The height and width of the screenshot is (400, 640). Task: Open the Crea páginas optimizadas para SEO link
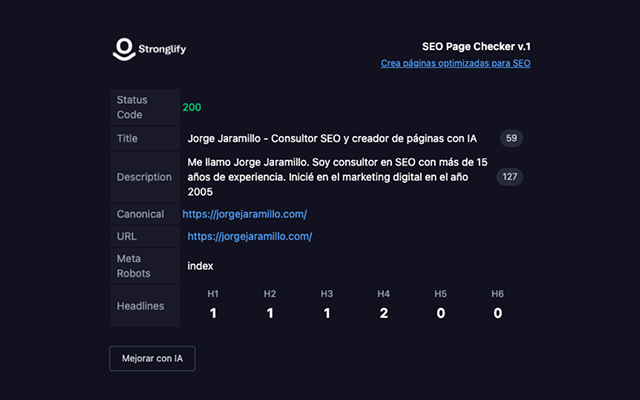pos(456,63)
